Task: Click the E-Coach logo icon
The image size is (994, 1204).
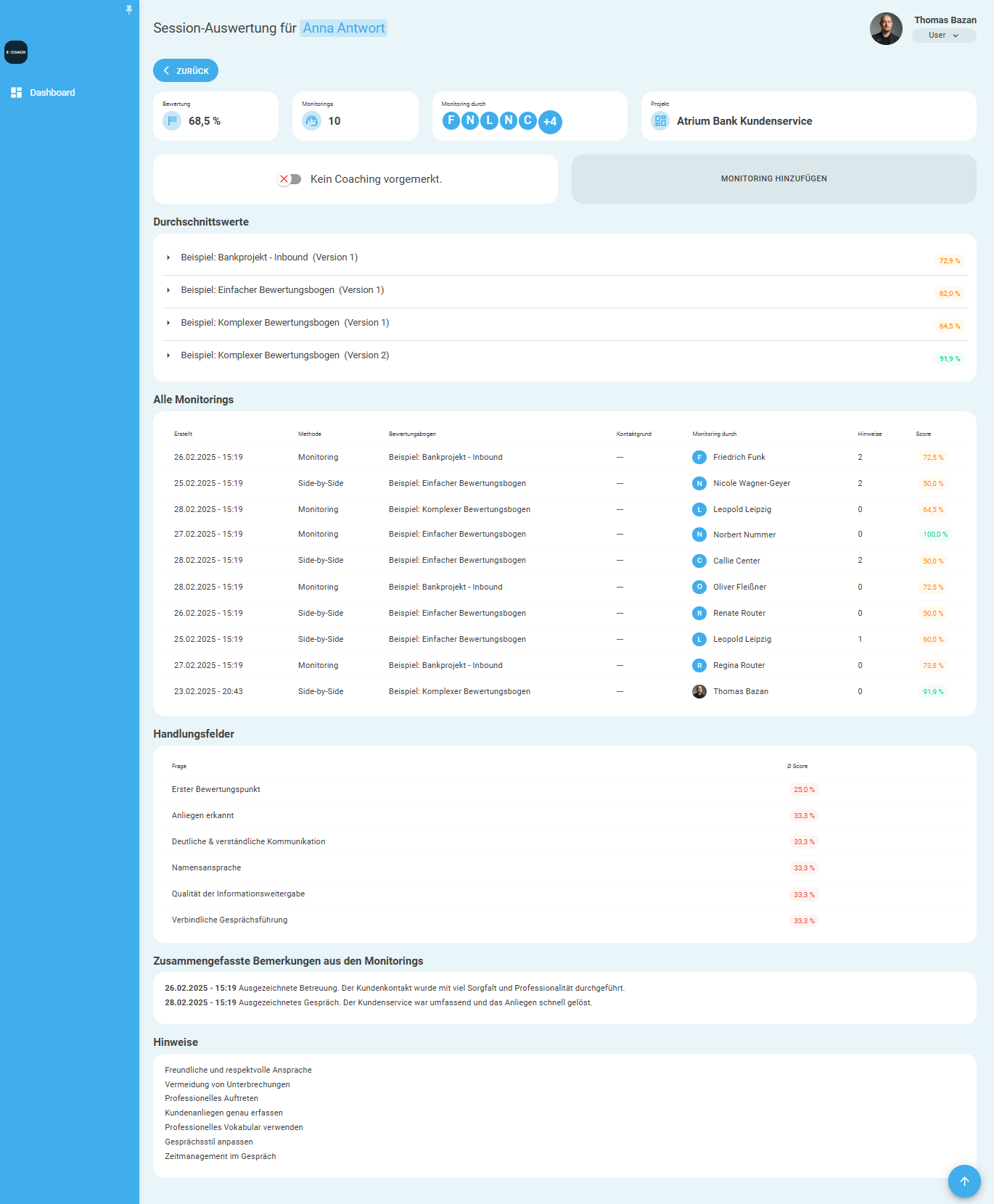Action: (x=16, y=52)
